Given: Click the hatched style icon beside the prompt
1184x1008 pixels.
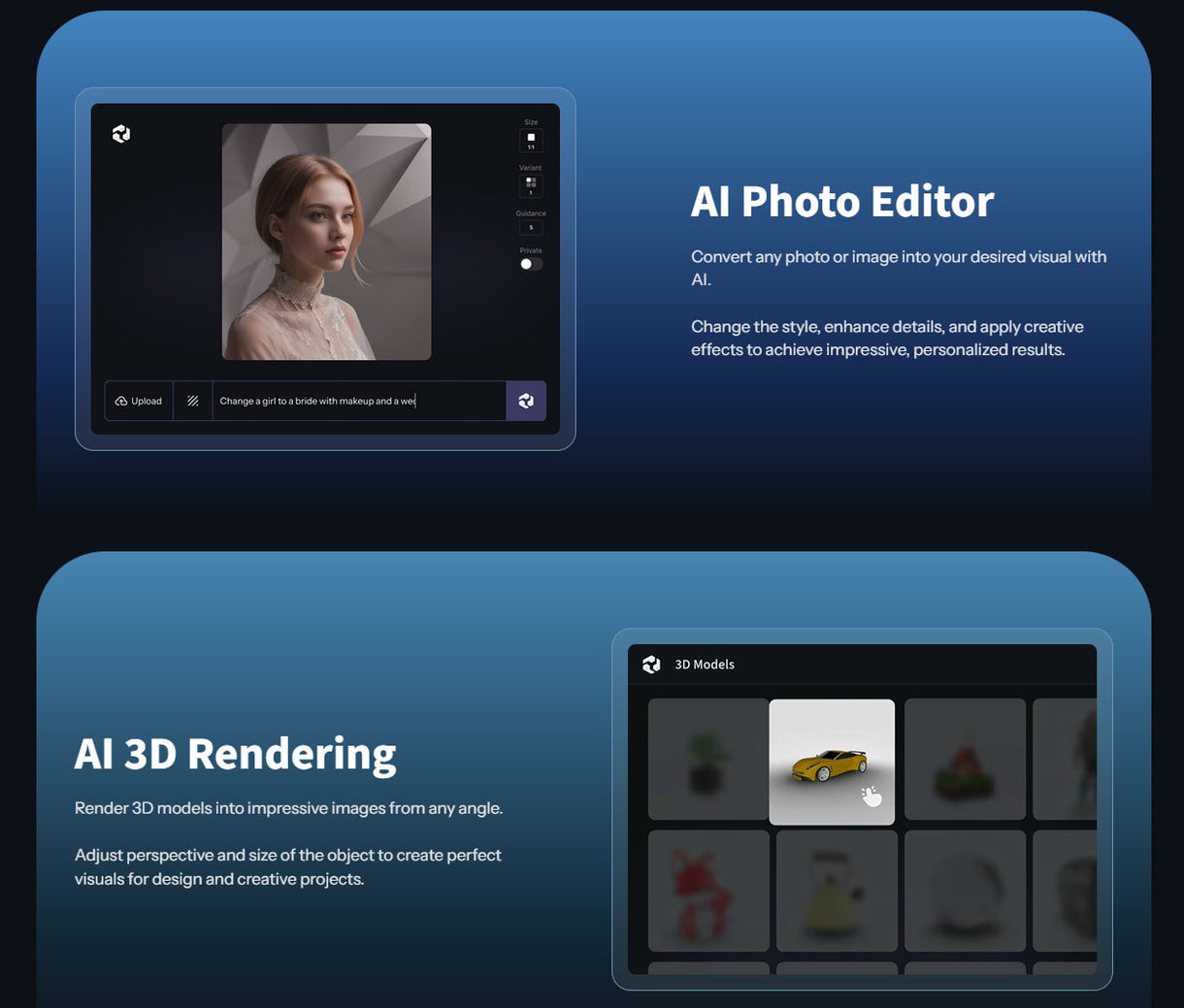Looking at the screenshot, I should pyautogui.click(x=193, y=401).
